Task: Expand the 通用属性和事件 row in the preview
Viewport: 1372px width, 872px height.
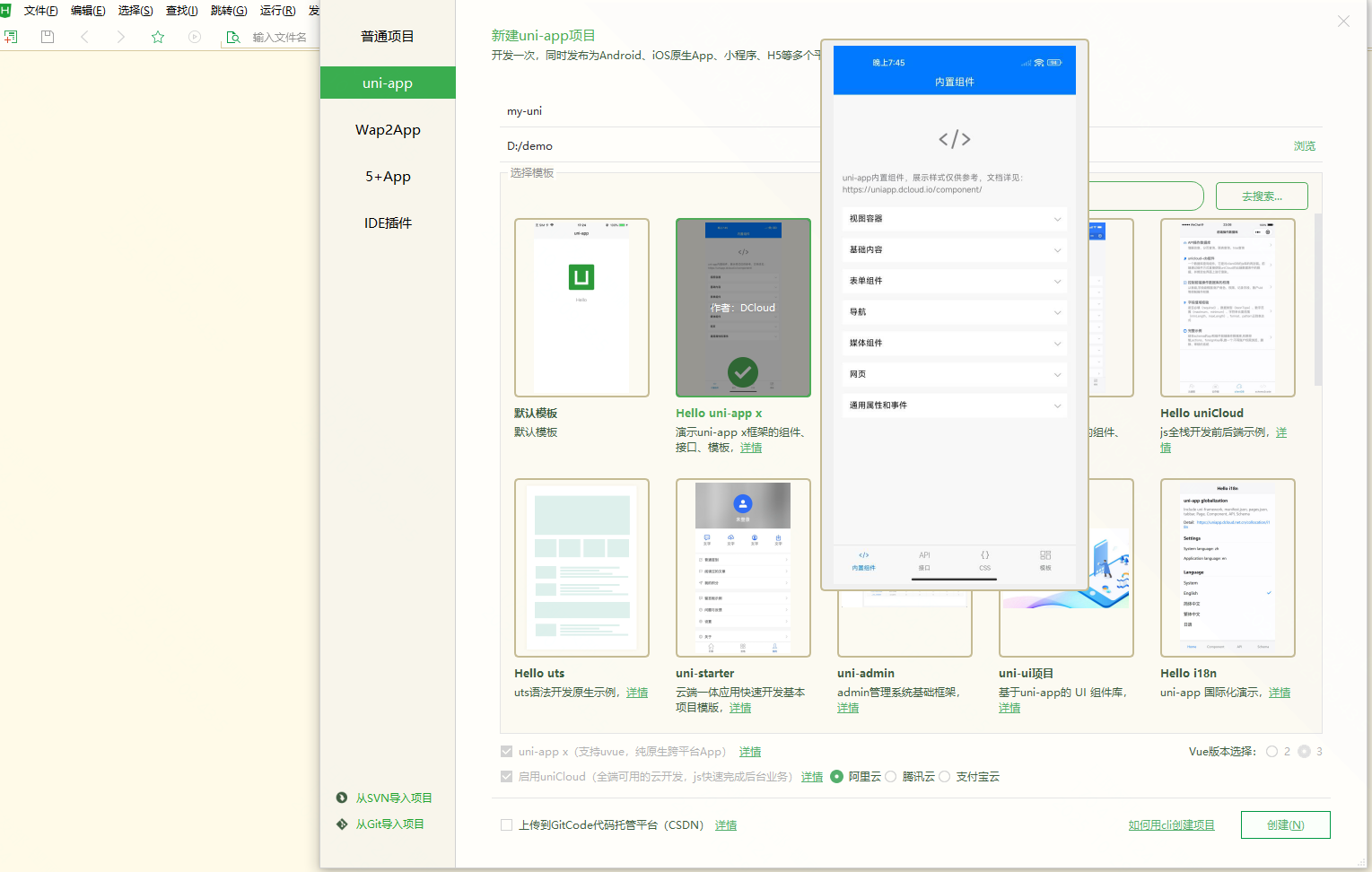Action: pos(955,405)
